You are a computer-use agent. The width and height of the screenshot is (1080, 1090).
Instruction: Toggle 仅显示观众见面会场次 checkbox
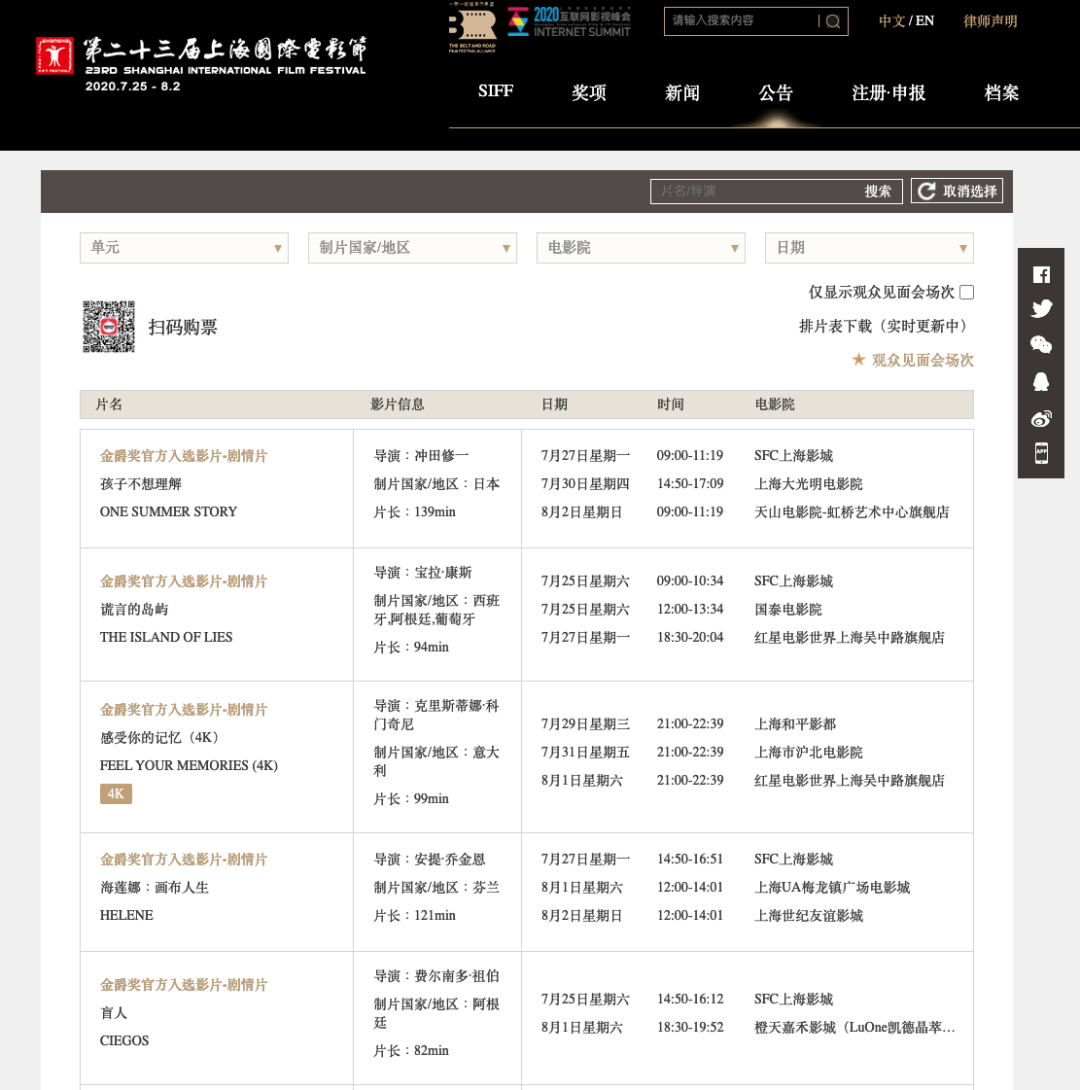[967, 292]
